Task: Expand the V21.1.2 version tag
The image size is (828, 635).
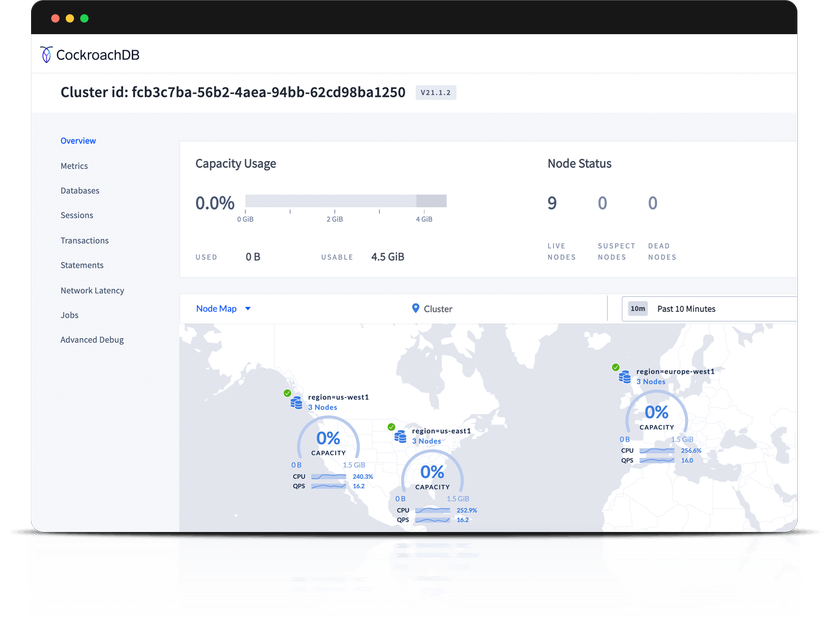Action: 435,92
